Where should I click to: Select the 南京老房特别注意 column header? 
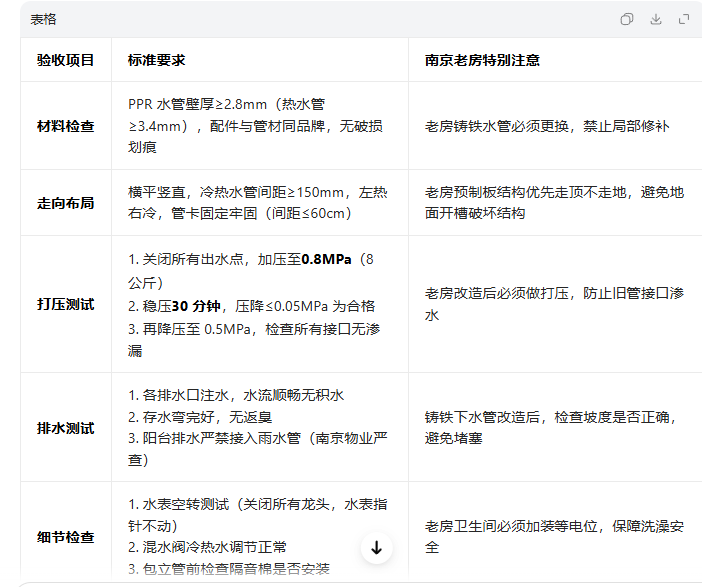[x=482, y=60]
